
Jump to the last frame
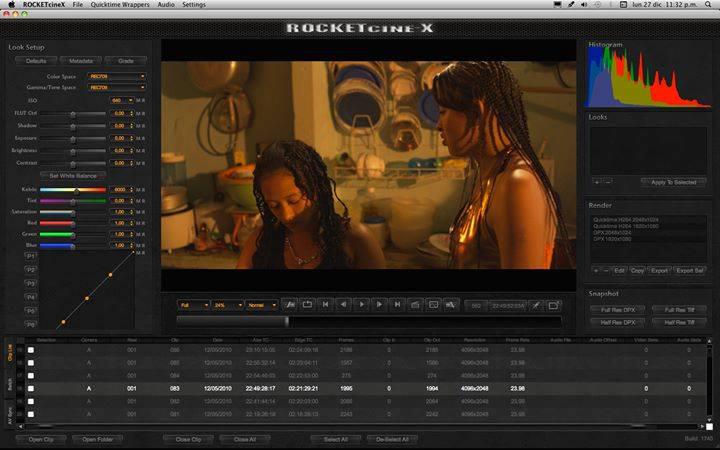coord(397,304)
